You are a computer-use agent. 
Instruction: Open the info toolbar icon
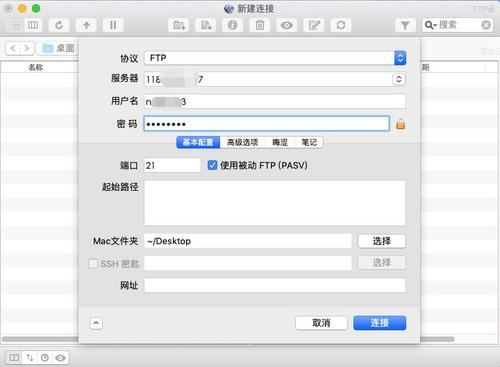pos(233,25)
